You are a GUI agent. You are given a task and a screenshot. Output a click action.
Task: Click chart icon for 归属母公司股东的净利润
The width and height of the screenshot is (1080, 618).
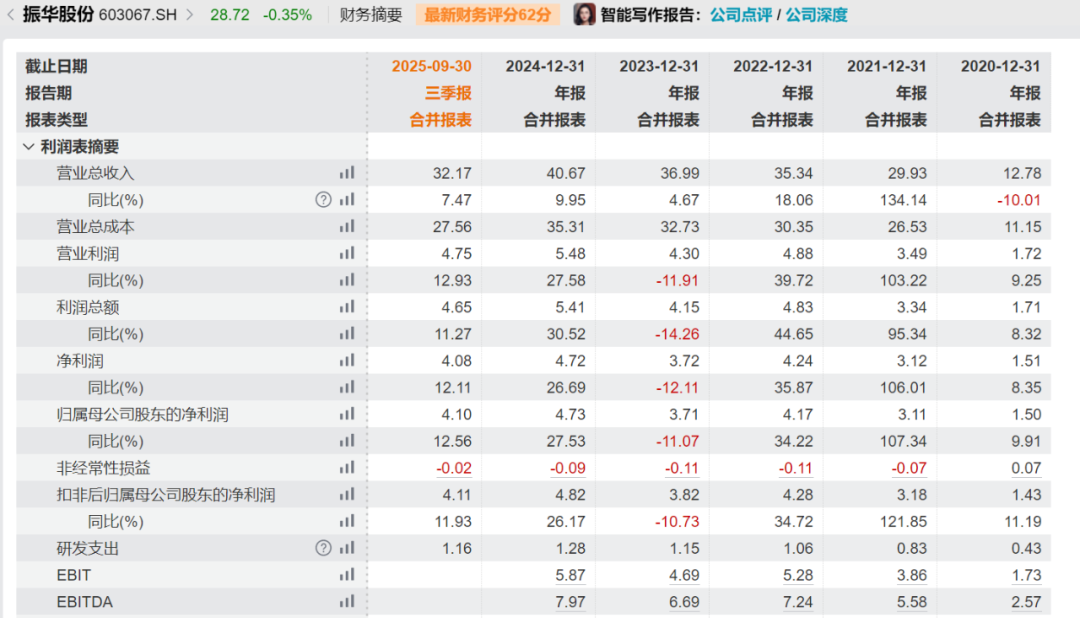347,414
